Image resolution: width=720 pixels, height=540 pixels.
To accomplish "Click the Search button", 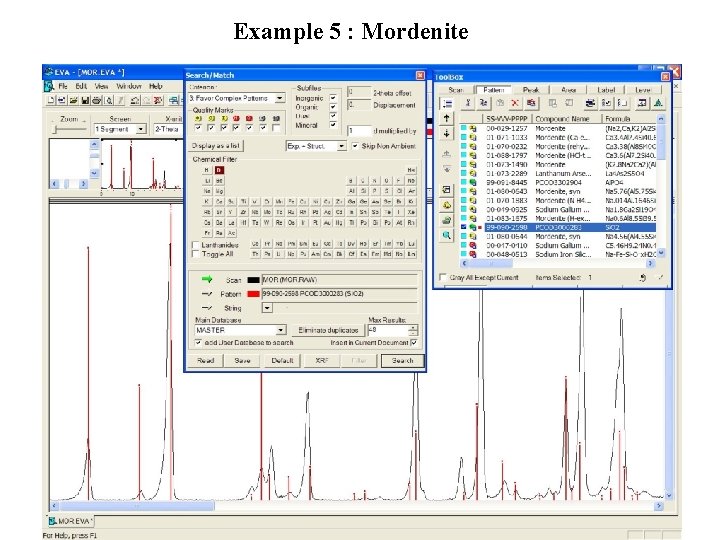I will click(x=402, y=360).
